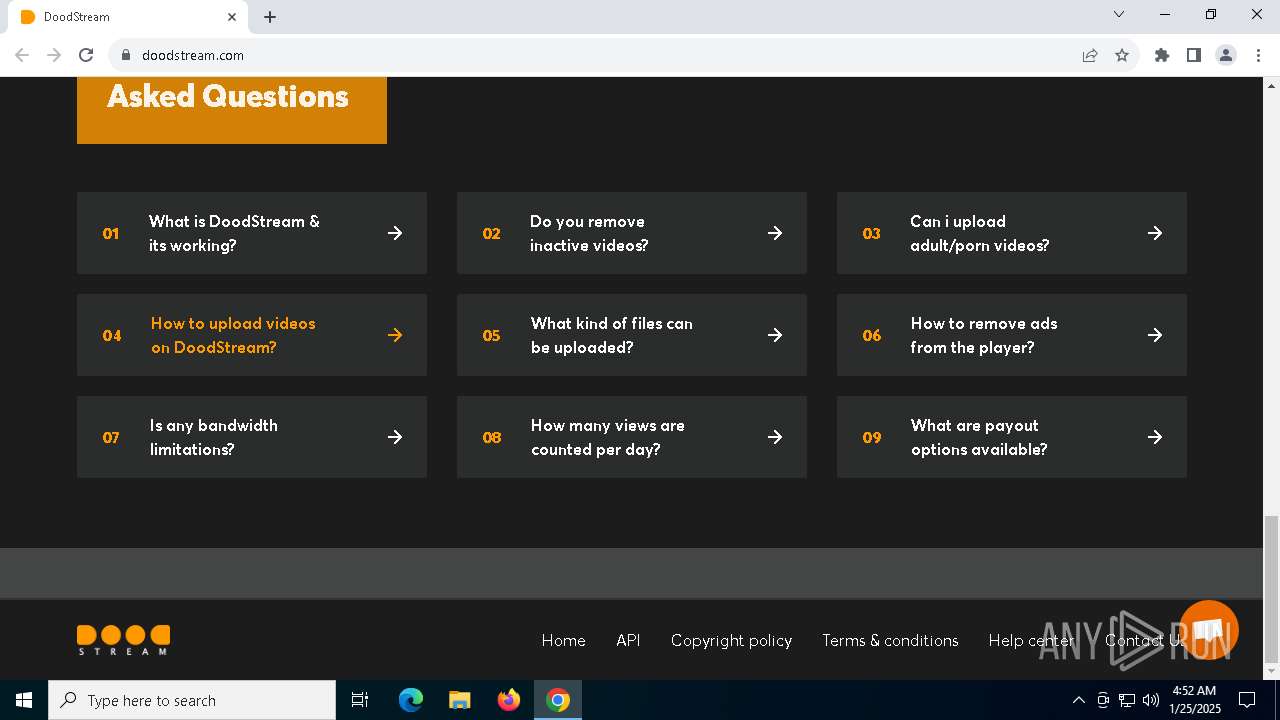Open the Windows notification center
1280x720 pixels.
pos(1247,700)
